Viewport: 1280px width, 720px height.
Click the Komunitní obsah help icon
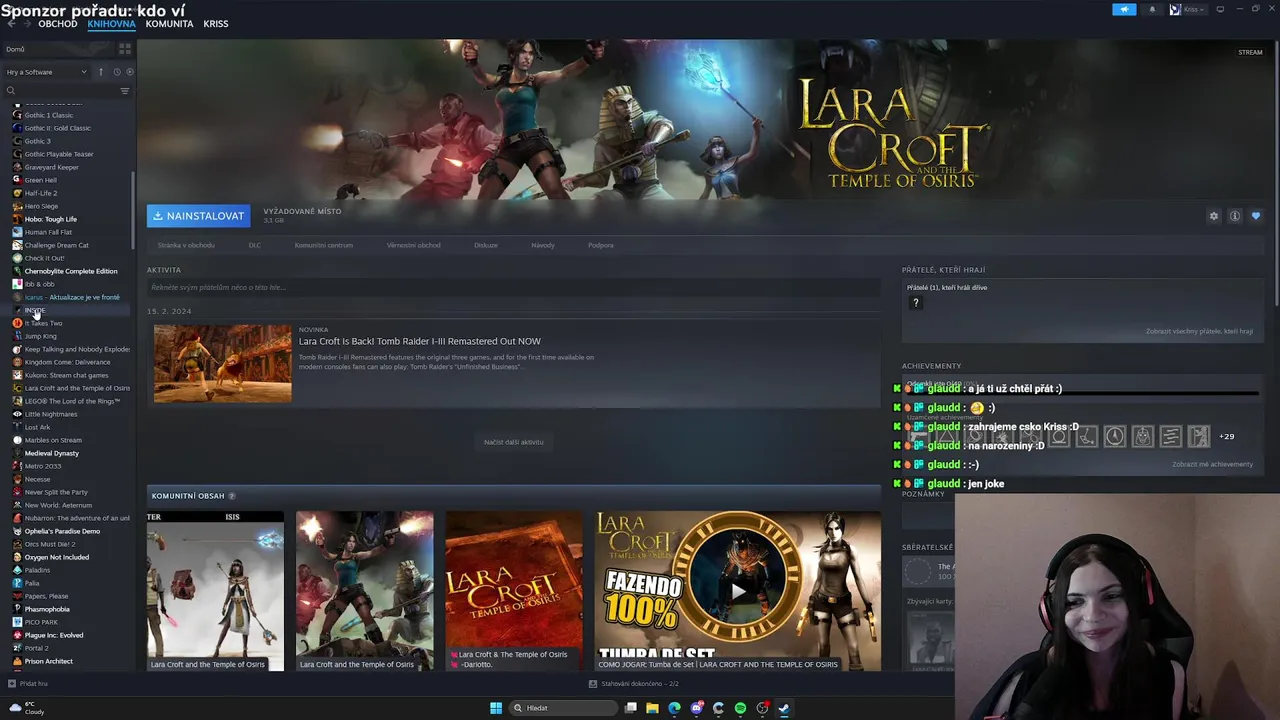(231, 496)
